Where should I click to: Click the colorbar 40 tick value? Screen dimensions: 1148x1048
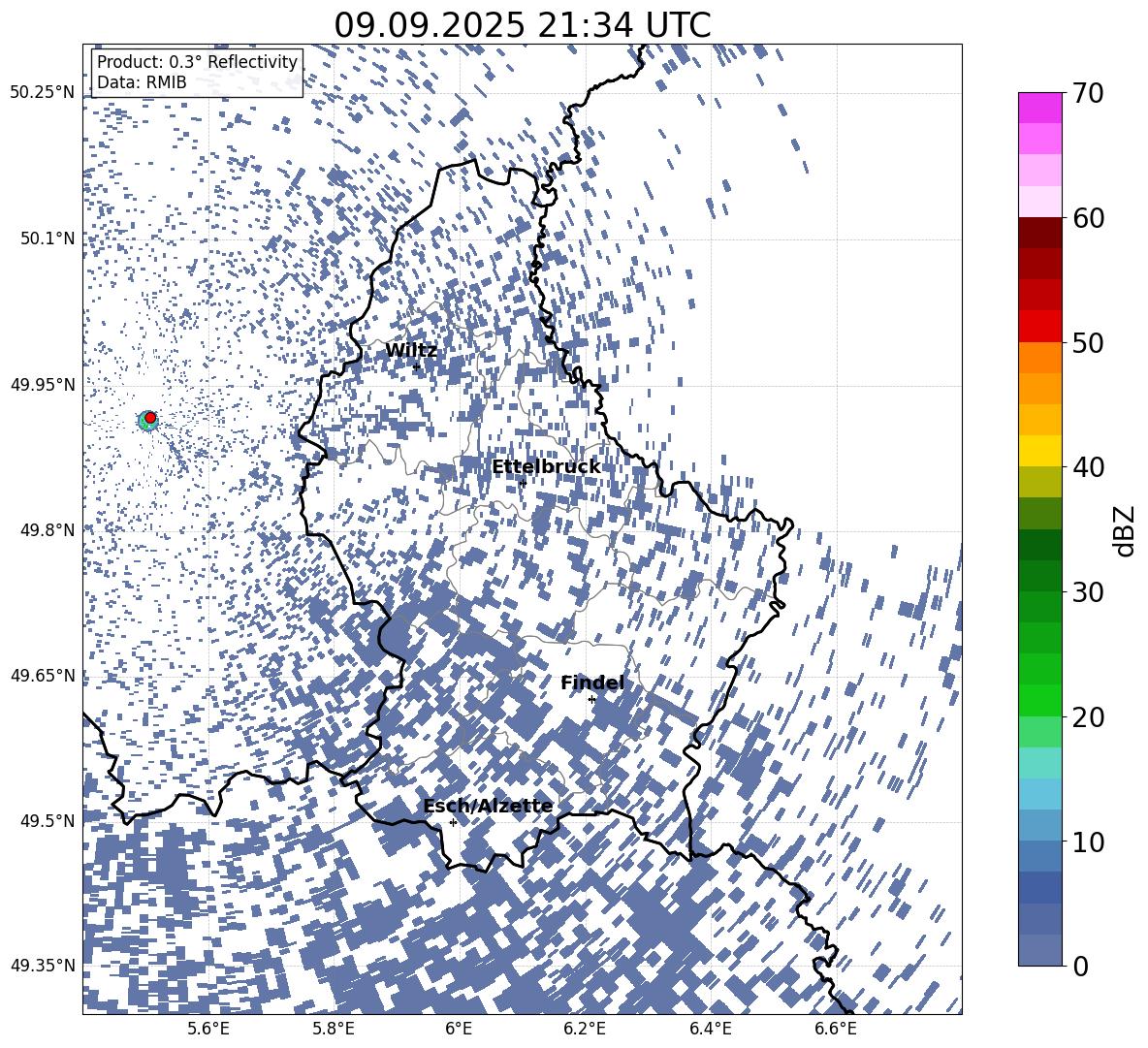tap(1088, 467)
